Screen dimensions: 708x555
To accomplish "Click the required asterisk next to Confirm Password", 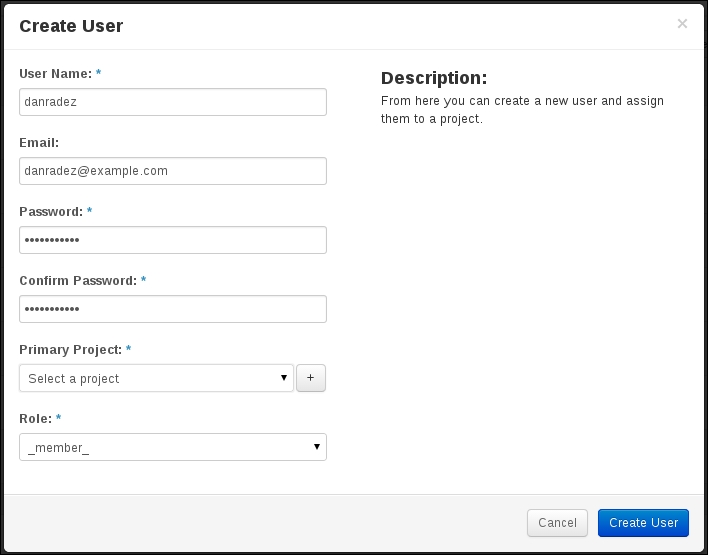I will [144, 280].
